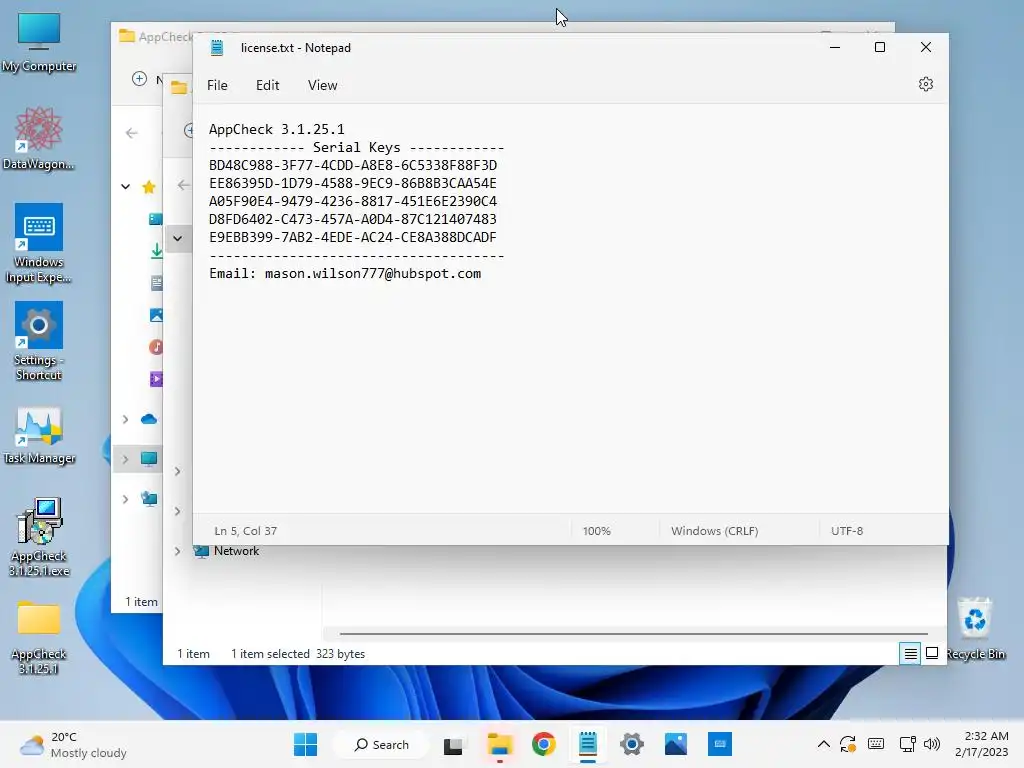Open Task Manager desktop shortcut
1024x768 pixels.
[39, 436]
